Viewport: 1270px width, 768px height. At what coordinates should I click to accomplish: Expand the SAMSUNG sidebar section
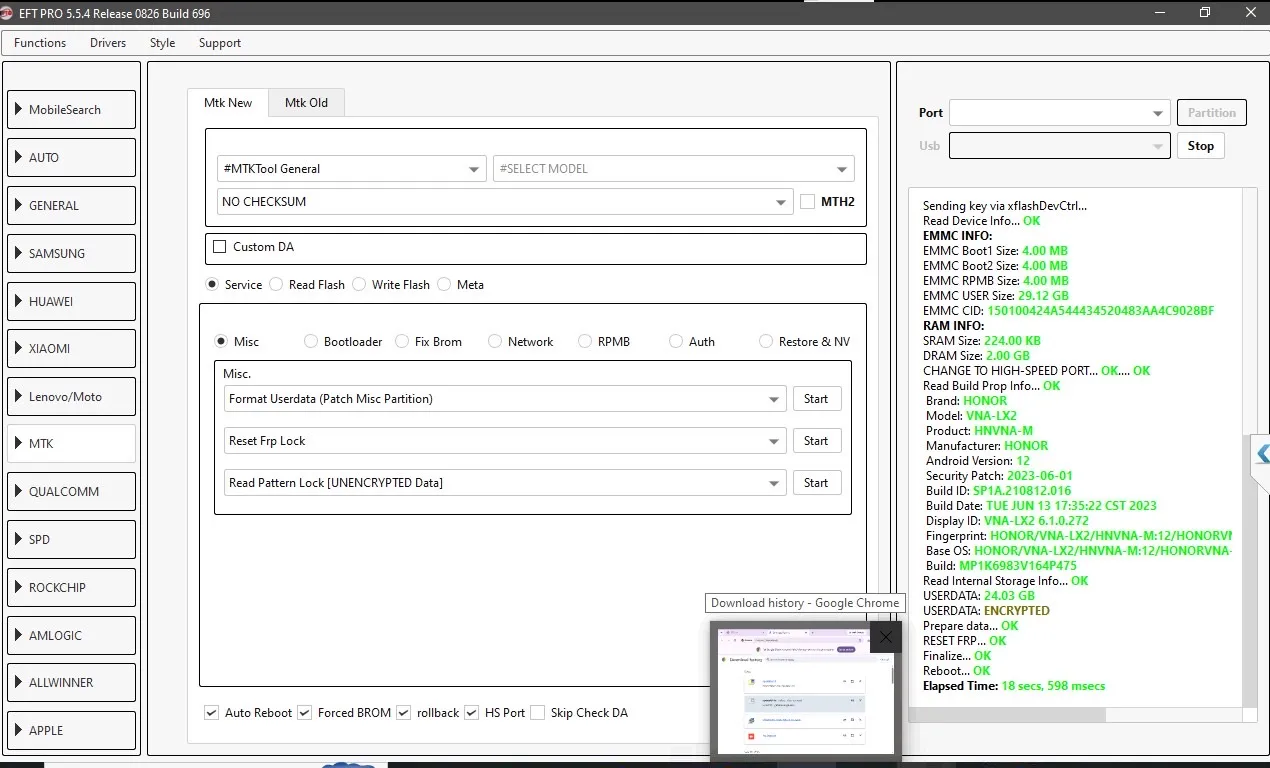coord(71,253)
